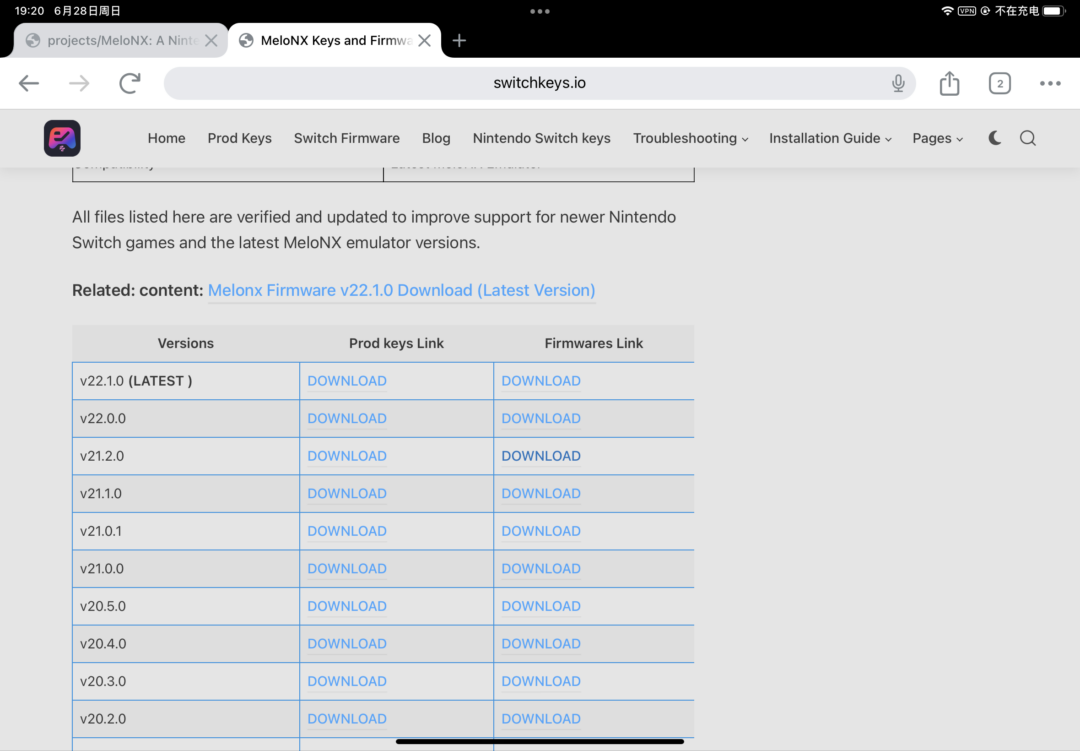Download firmware for v20.3.0
The width and height of the screenshot is (1080, 751).
(x=541, y=681)
